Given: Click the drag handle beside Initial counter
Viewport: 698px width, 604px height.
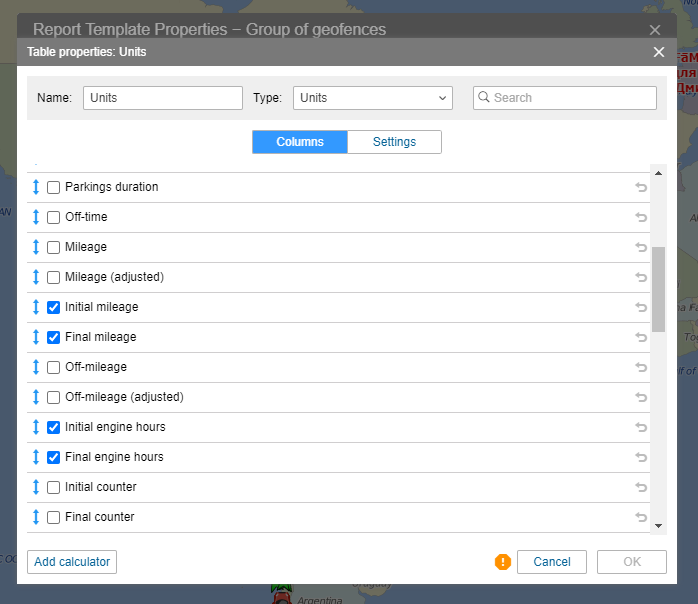Looking at the screenshot, I should 36,487.
